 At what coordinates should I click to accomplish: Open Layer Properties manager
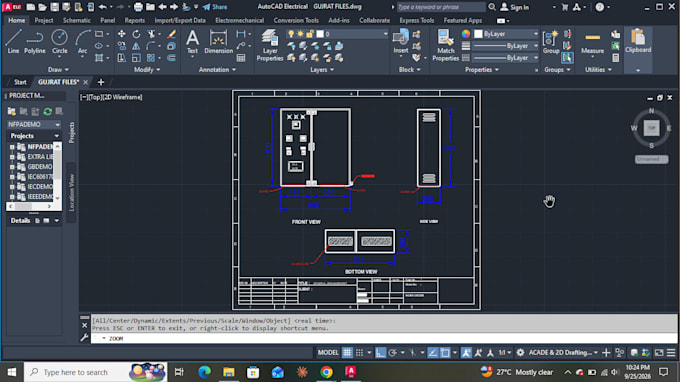(270, 45)
